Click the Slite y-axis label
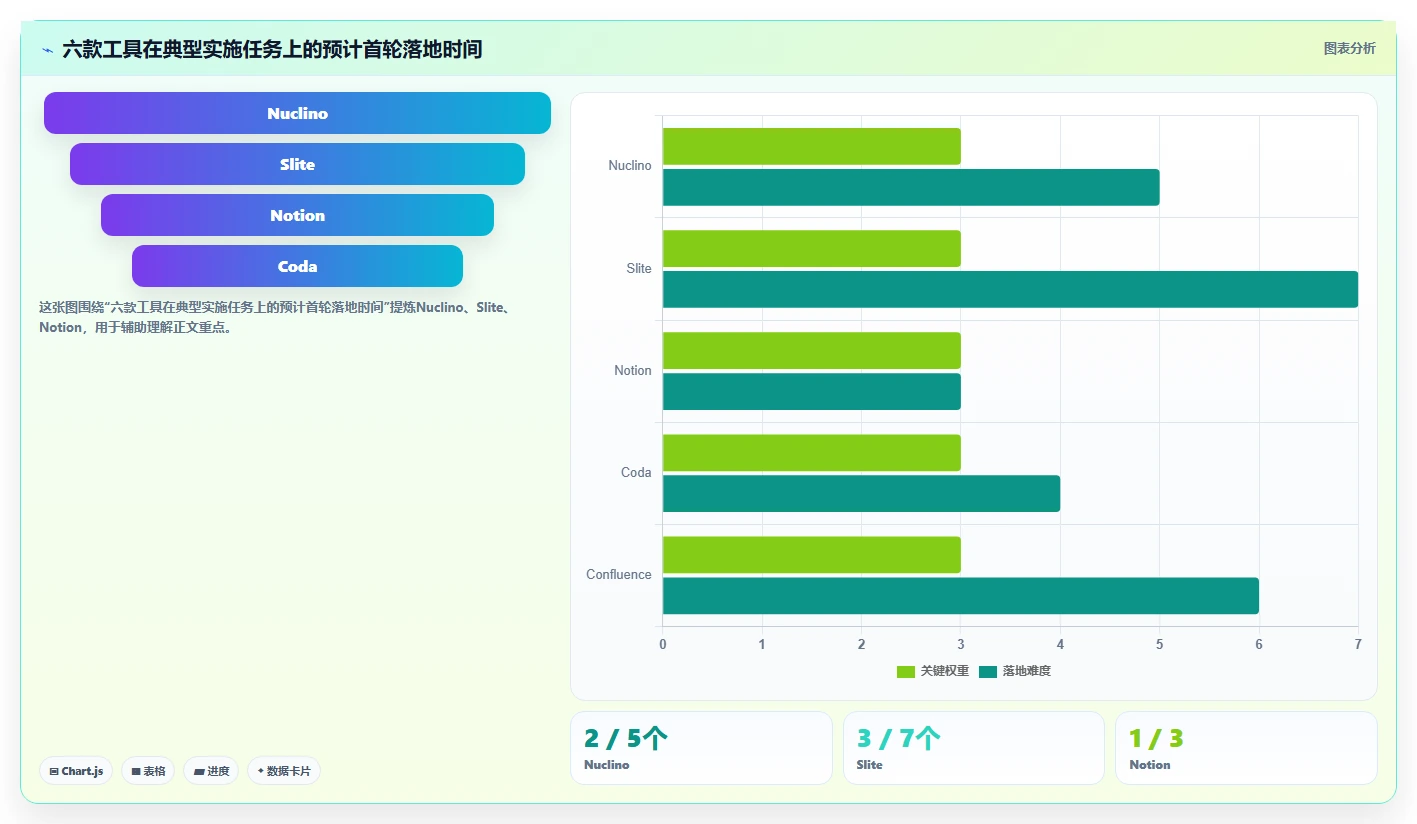1417x824 pixels. click(x=639, y=268)
